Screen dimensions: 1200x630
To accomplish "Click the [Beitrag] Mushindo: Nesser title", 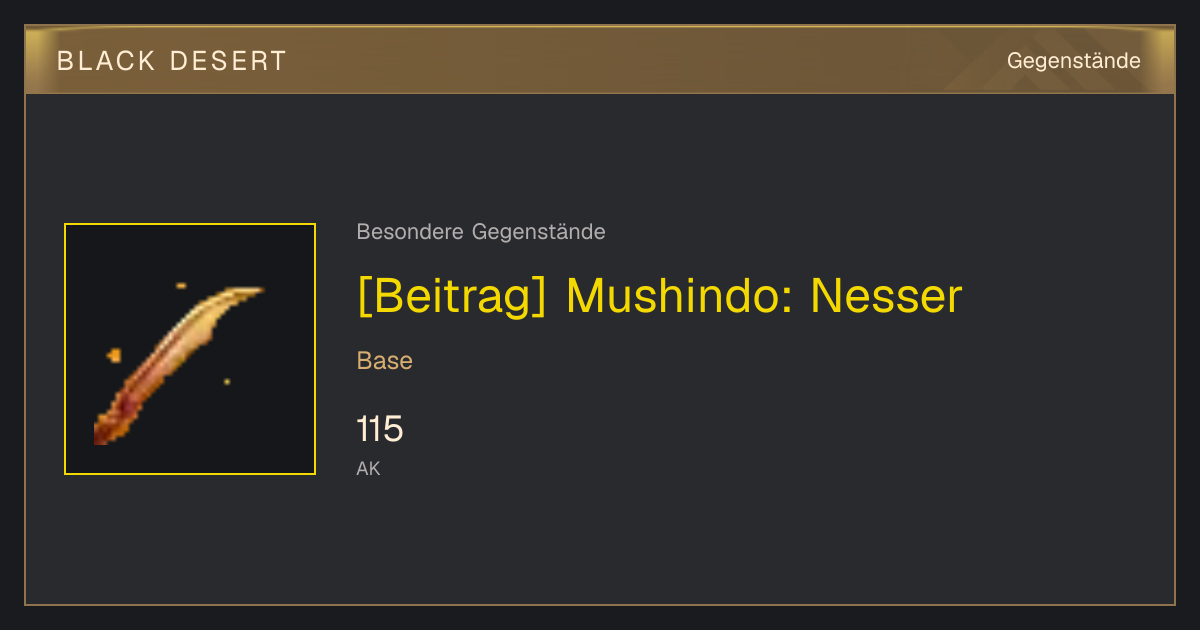I will (659, 296).
